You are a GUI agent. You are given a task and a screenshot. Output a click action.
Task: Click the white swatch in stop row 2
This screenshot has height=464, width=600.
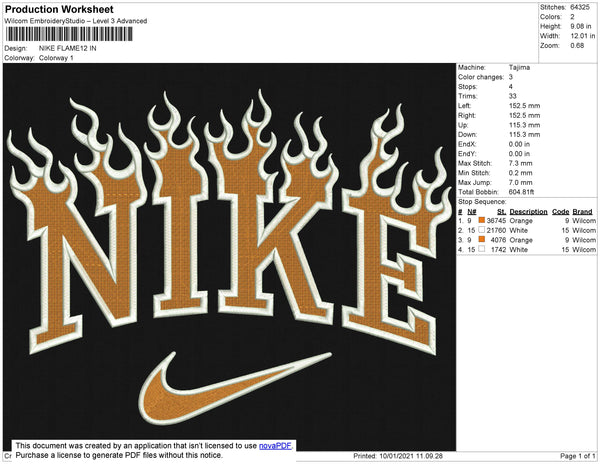point(482,230)
